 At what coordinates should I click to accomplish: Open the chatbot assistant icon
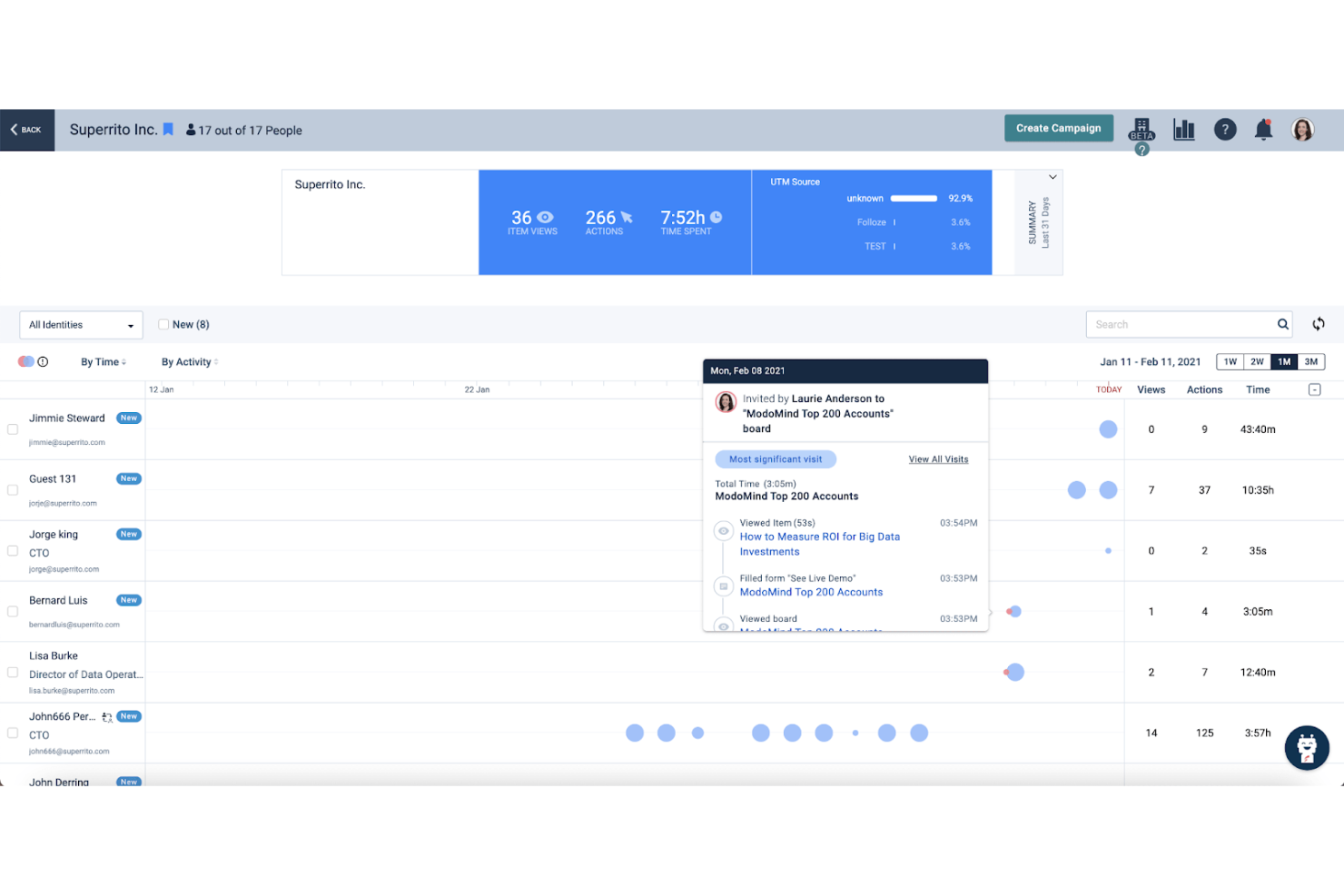coord(1307,747)
